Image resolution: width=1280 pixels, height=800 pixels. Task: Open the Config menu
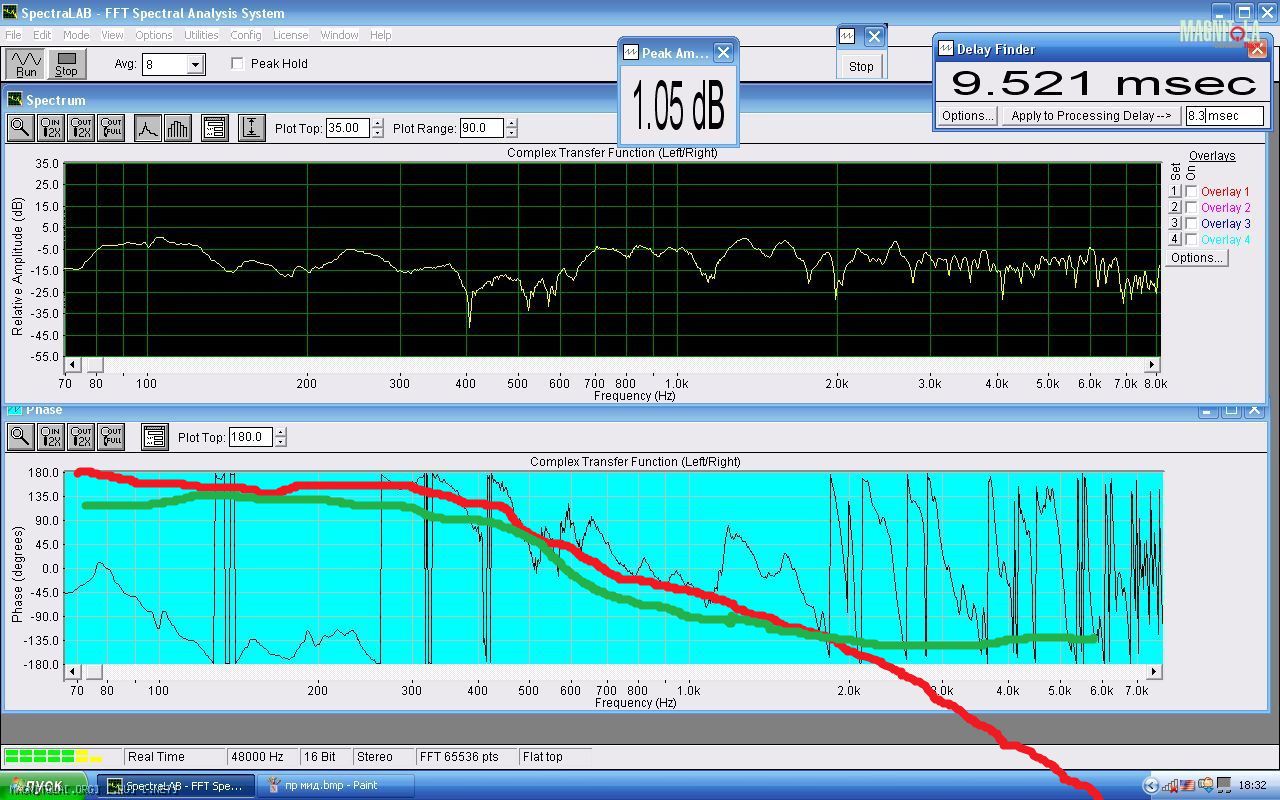pos(246,35)
